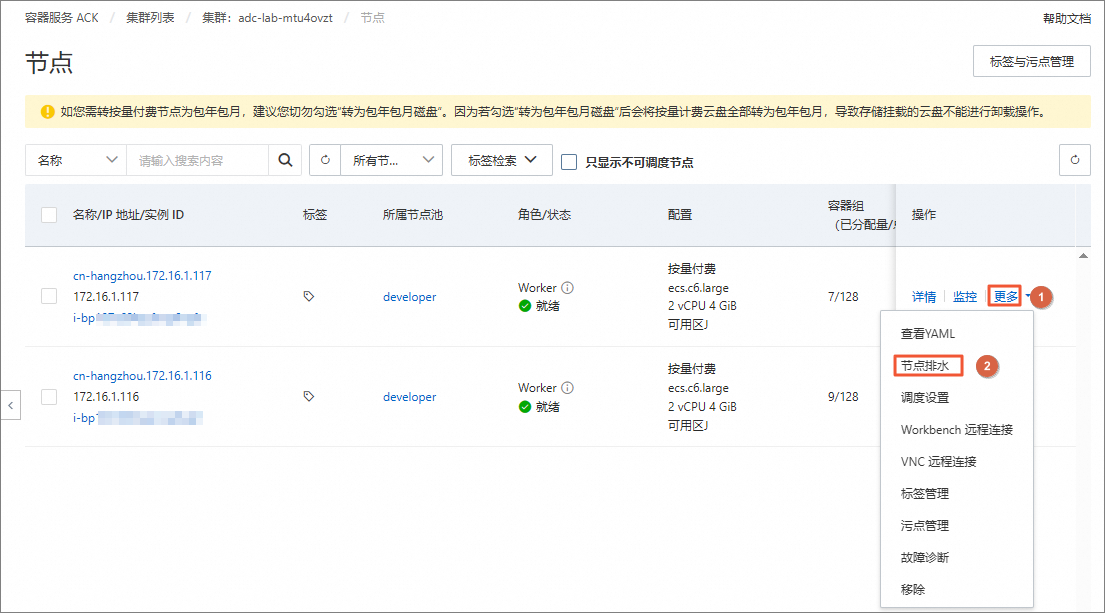The height and width of the screenshot is (613, 1105).
Task: Select Workbench 远程连接 from the menu
Action: pos(957,430)
